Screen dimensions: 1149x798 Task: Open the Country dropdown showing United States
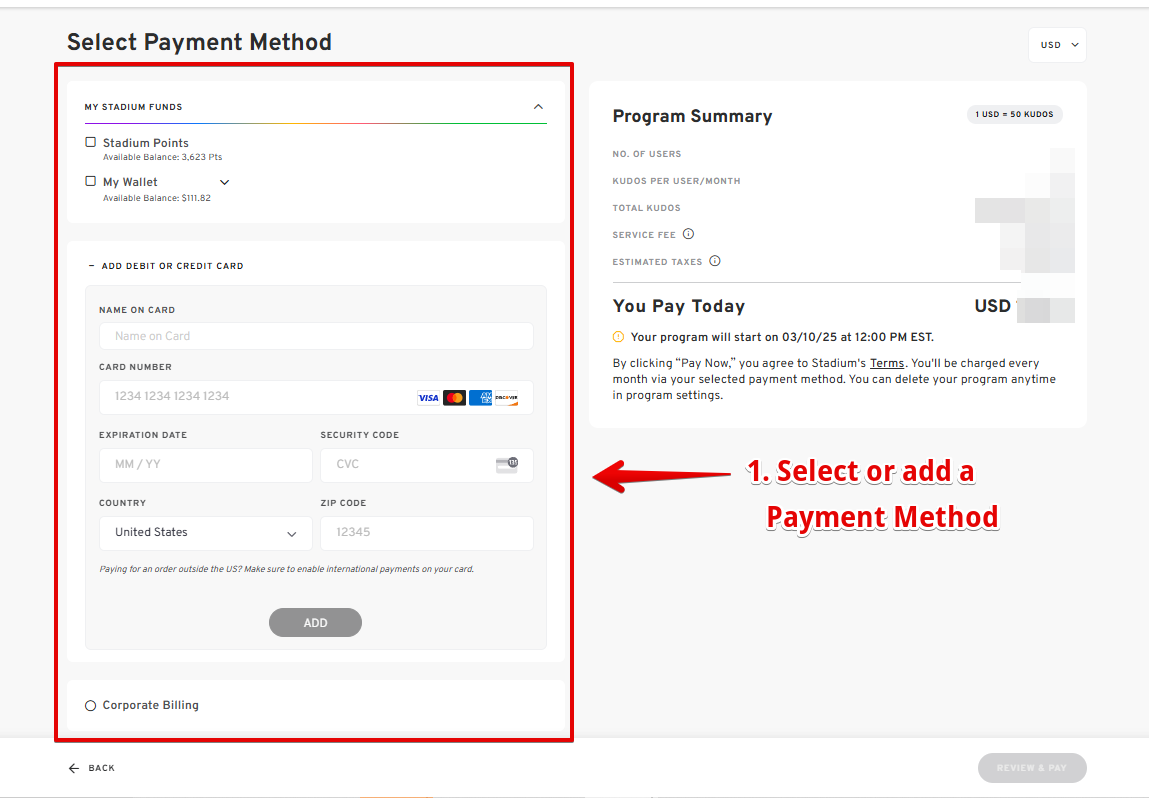pos(206,533)
